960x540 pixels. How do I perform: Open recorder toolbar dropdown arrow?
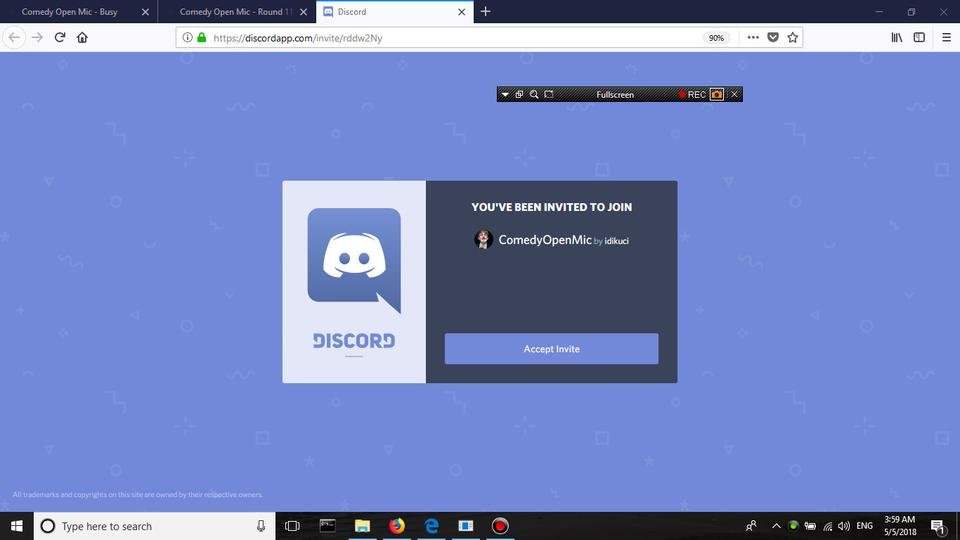point(505,94)
